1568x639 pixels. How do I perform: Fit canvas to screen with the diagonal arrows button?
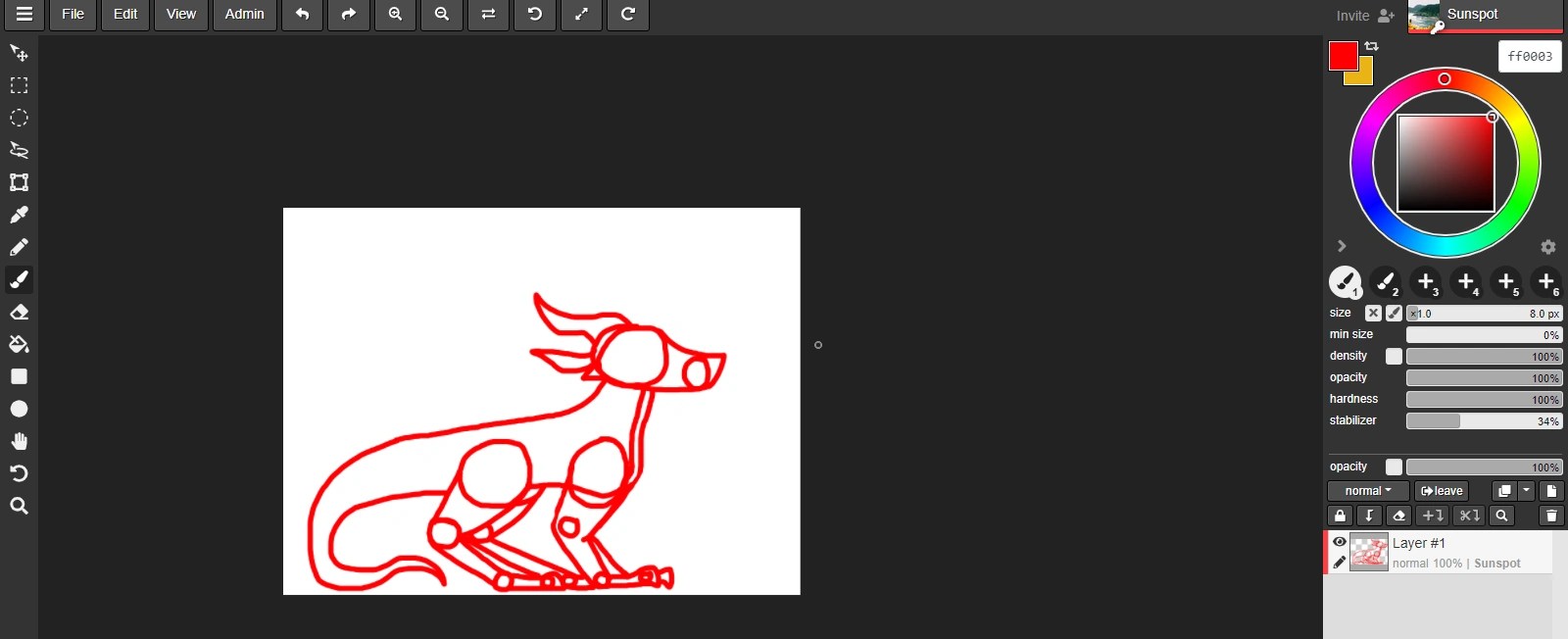[x=581, y=14]
